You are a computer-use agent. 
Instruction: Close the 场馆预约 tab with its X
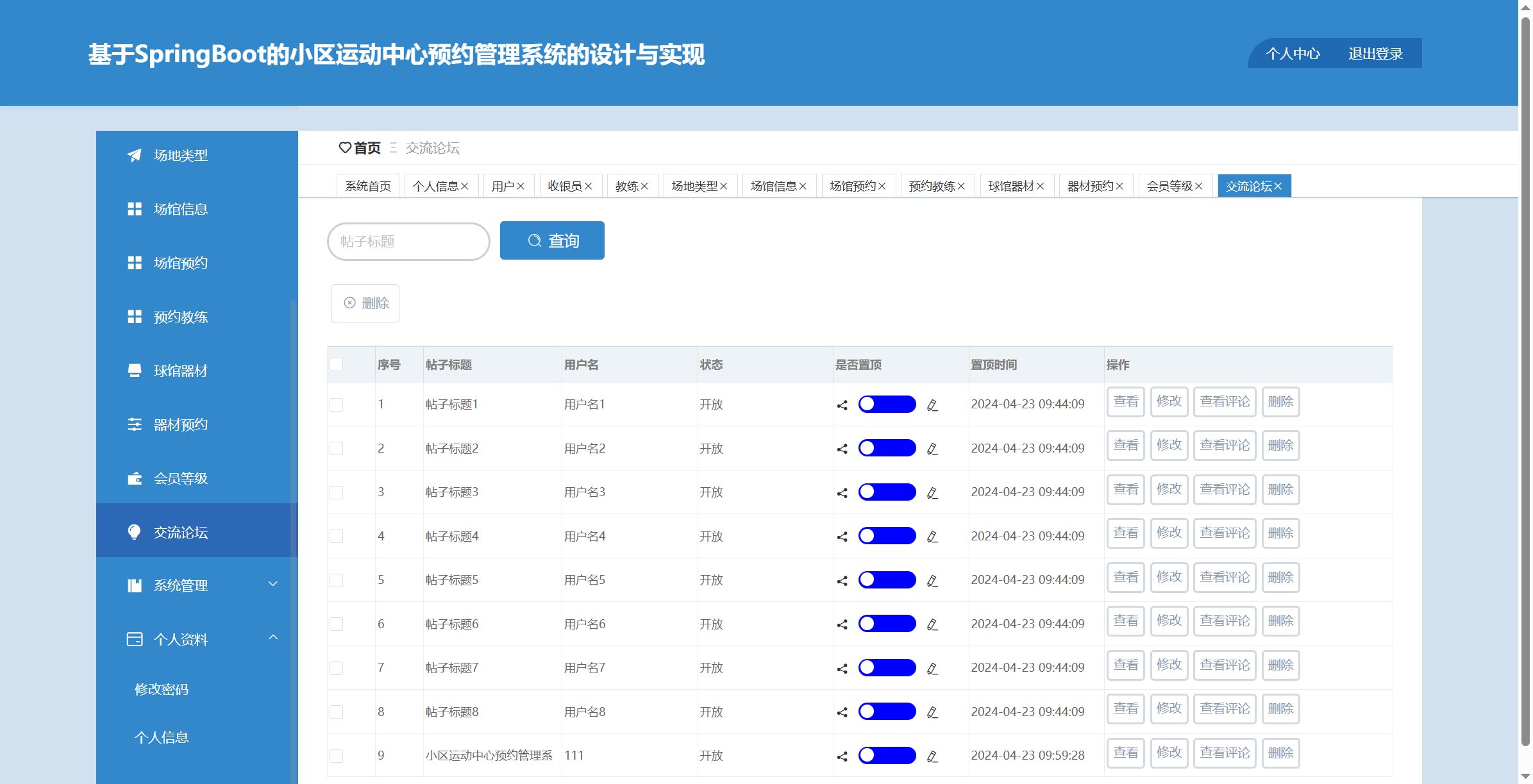(882, 186)
